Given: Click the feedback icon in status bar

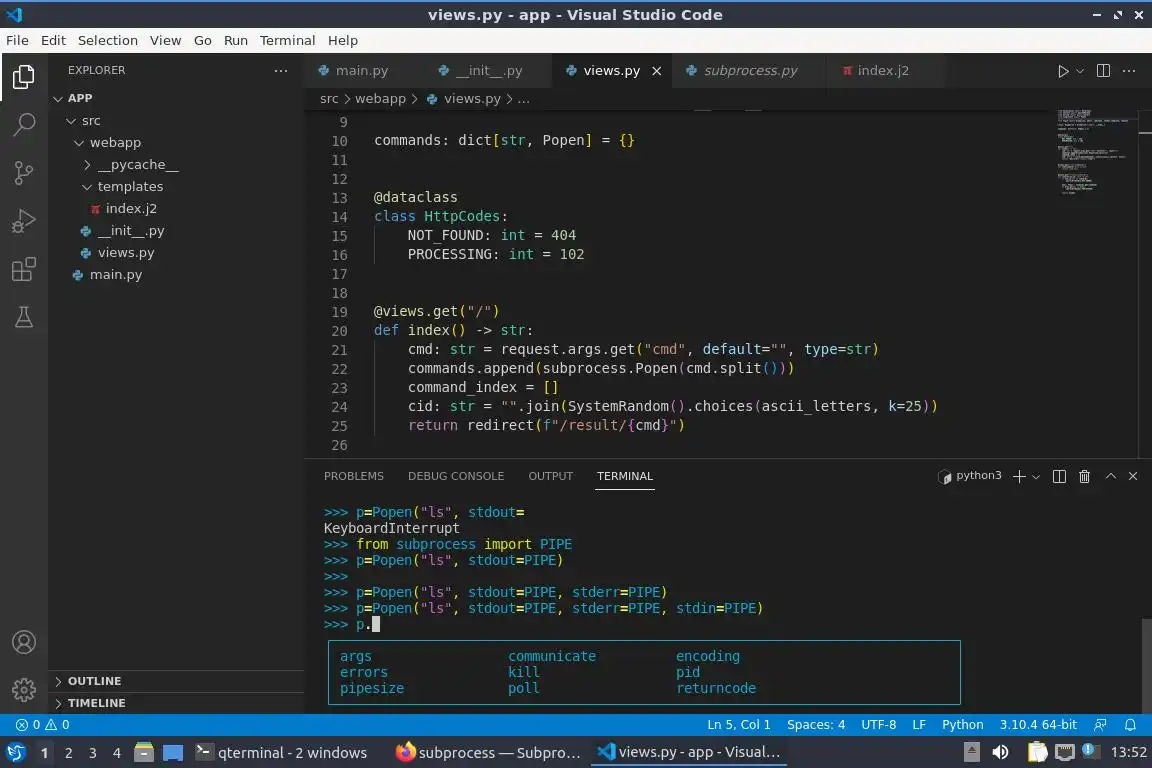Looking at the screenshot, I should point(1100,725).
